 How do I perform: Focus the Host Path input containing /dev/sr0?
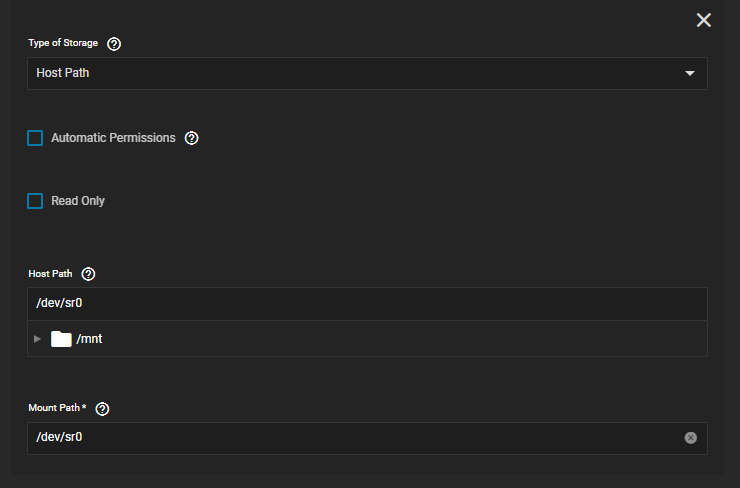[367, 303]
